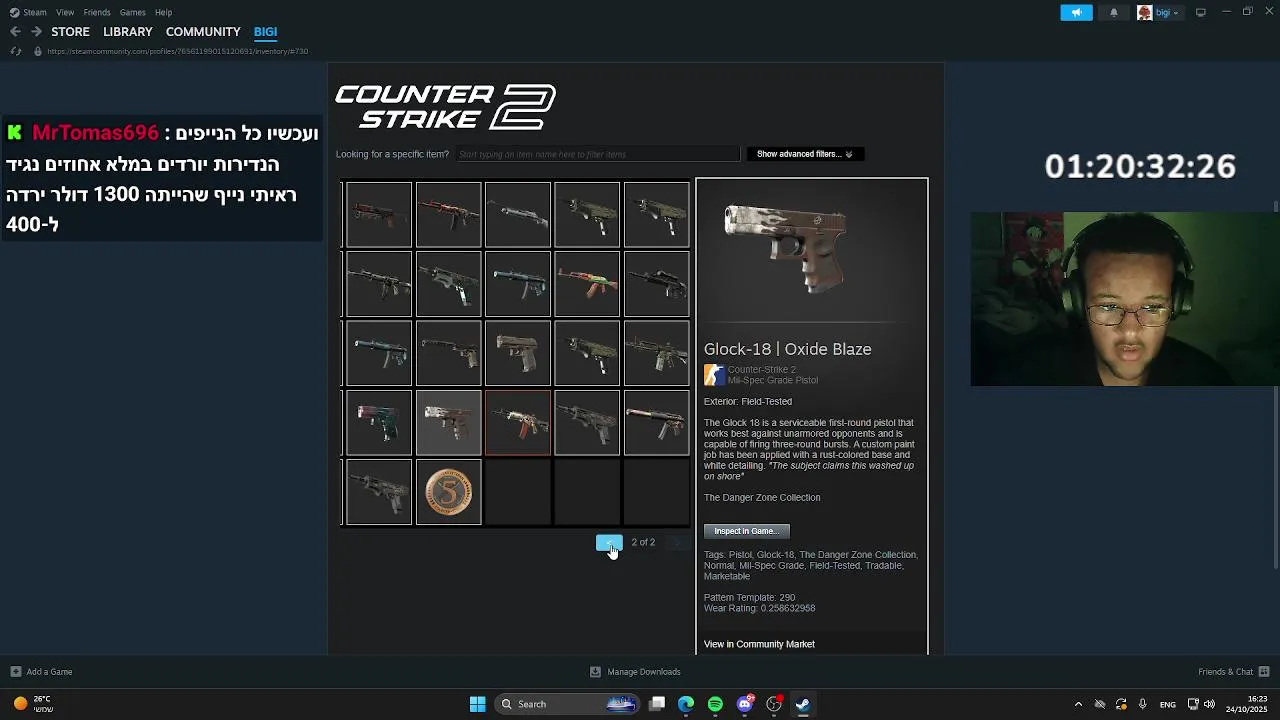
Task: Expand Show advanced filters
Action: (805, 154)
